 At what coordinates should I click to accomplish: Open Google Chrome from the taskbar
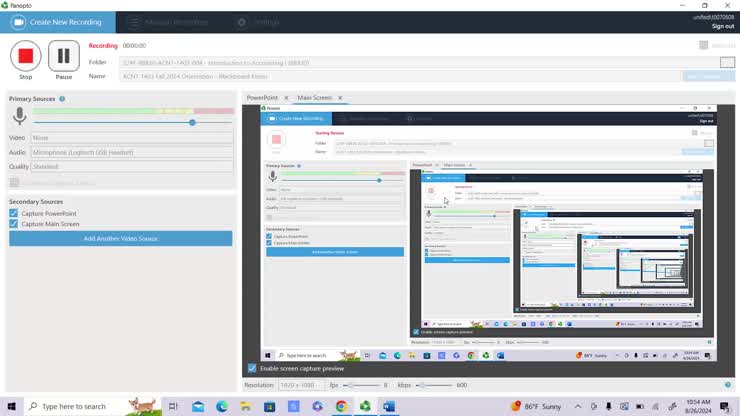[x=341, y=406]
